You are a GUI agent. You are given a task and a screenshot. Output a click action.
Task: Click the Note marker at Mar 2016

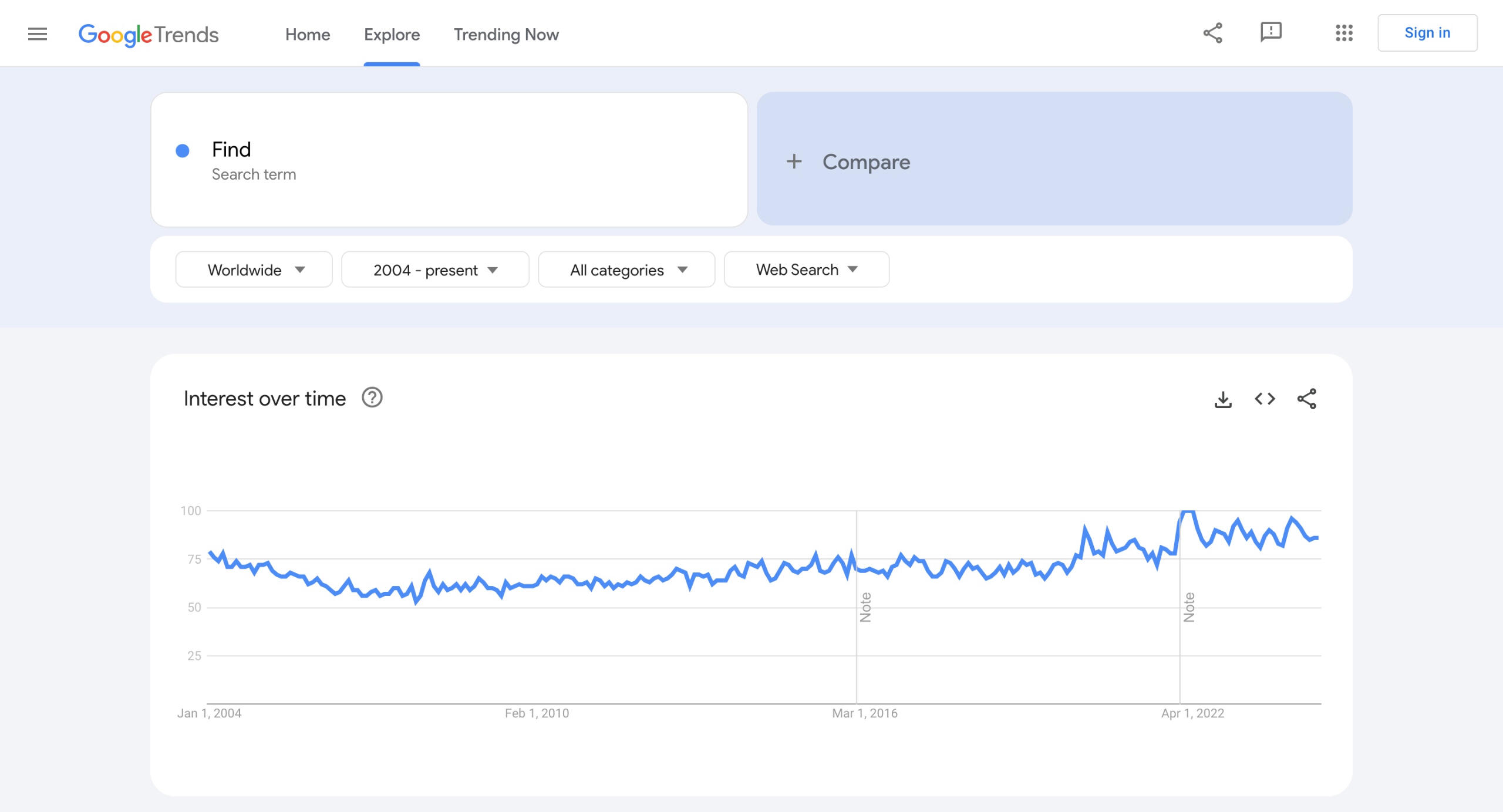coord(865,607)
